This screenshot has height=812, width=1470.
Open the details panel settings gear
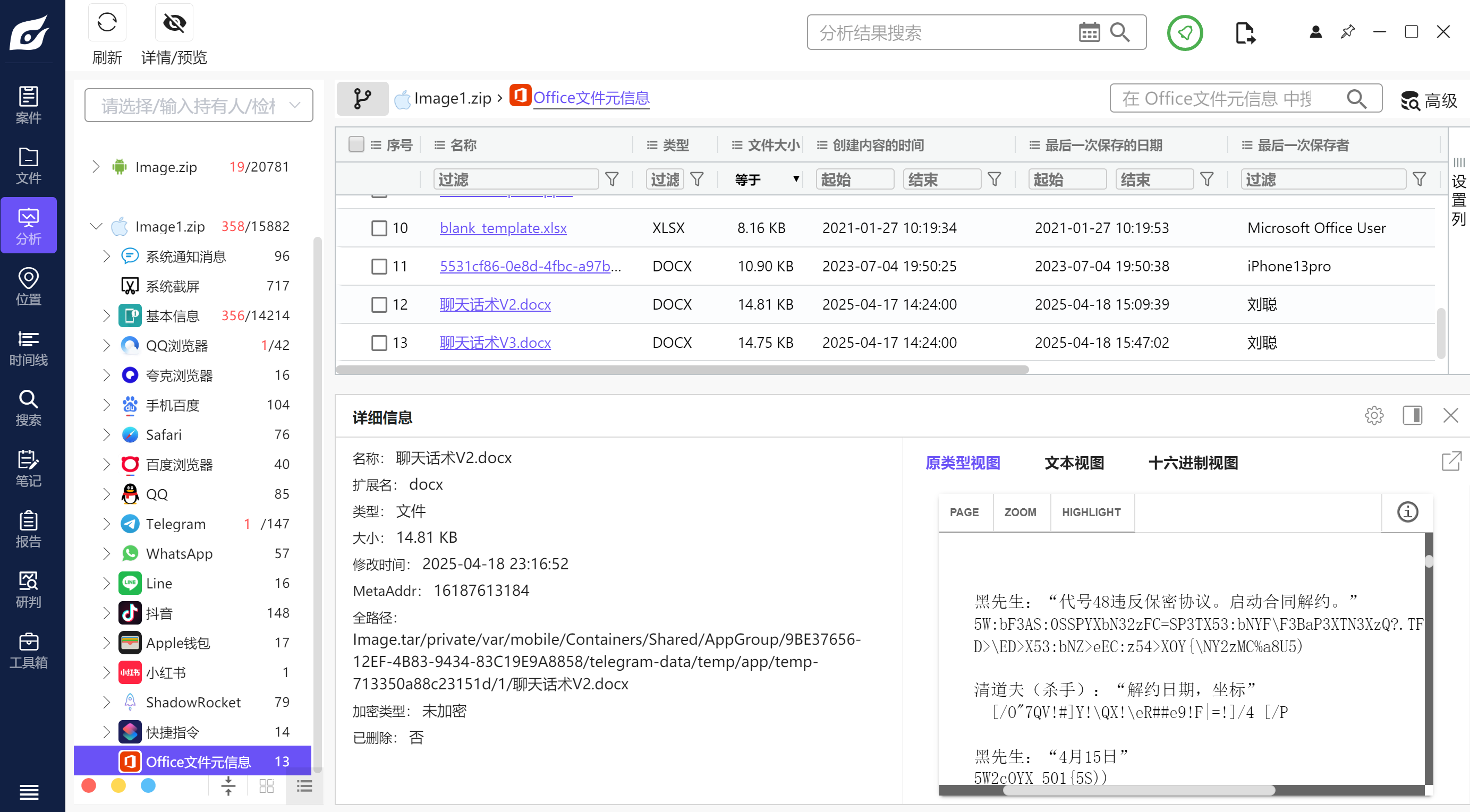point(1373,415)
